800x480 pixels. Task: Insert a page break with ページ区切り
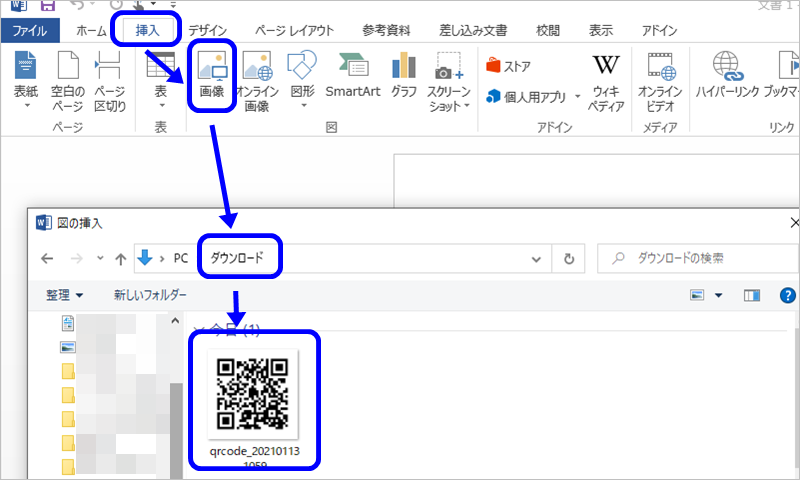pos(110,82)
